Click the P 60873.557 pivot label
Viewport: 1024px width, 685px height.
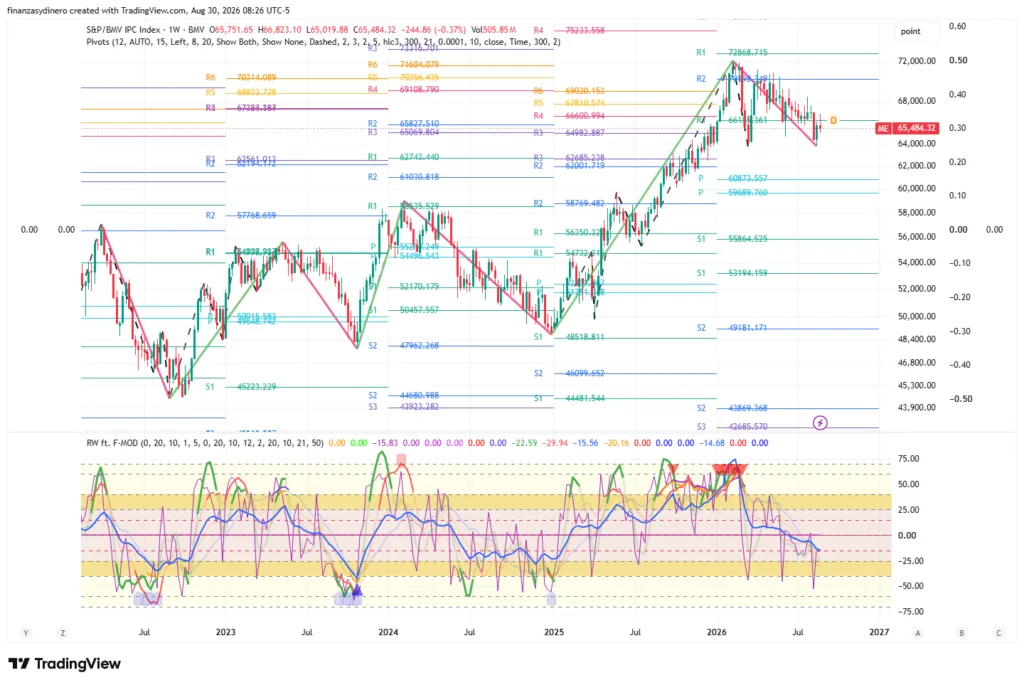click(x=733, y=178)
